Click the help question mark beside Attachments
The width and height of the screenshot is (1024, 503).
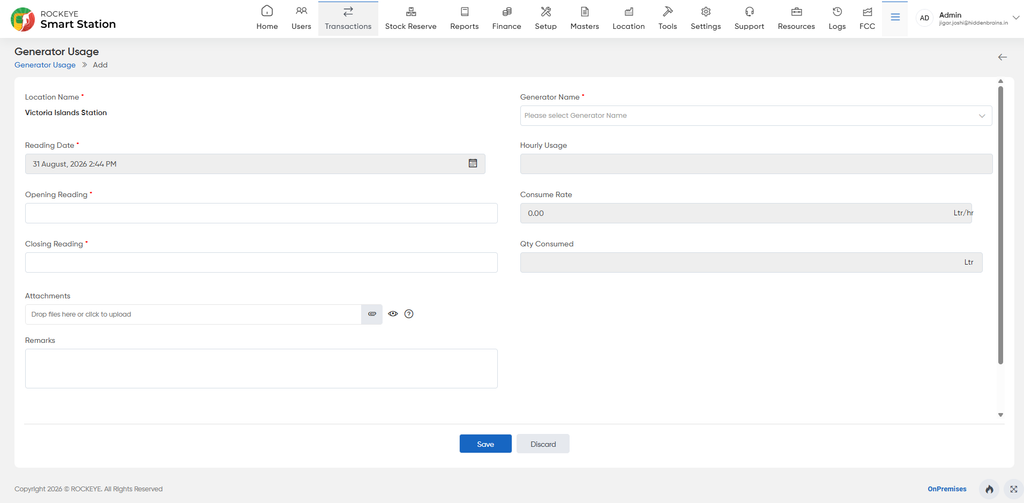[409, 314]
